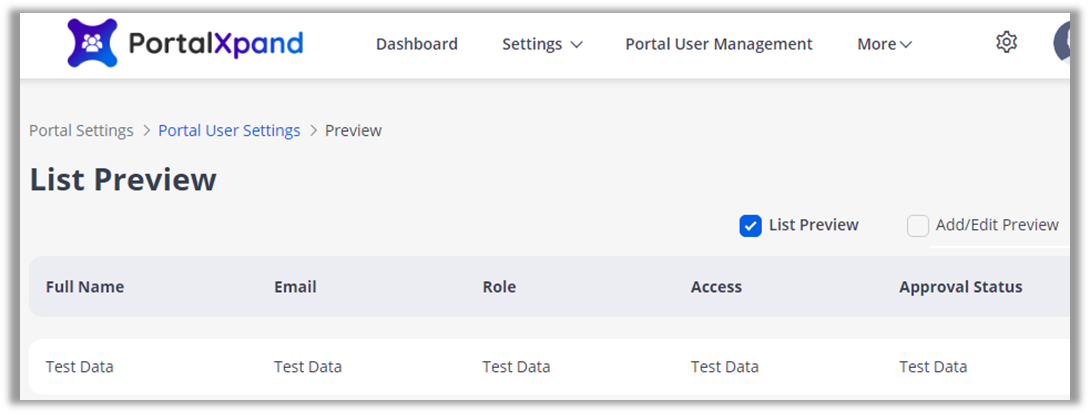Expand the Settings dropdown menu
Screen dimensions: 1091x414
[x=542, y=44]
